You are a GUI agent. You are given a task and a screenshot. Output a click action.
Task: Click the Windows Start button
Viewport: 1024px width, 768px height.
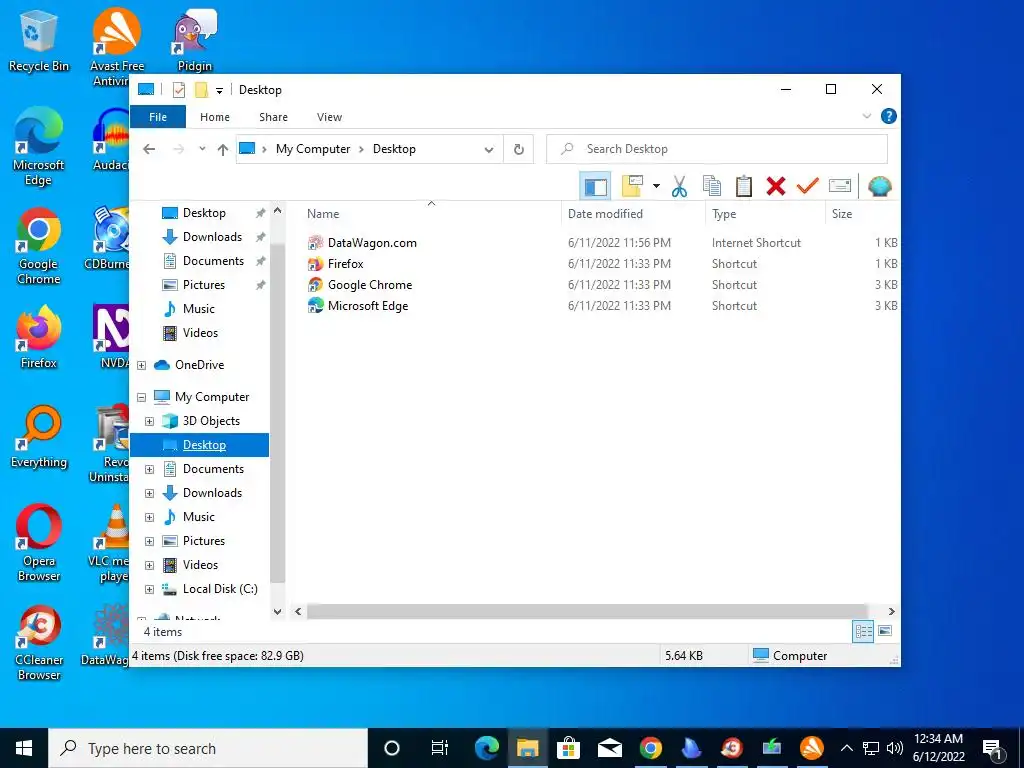(24, 748)
